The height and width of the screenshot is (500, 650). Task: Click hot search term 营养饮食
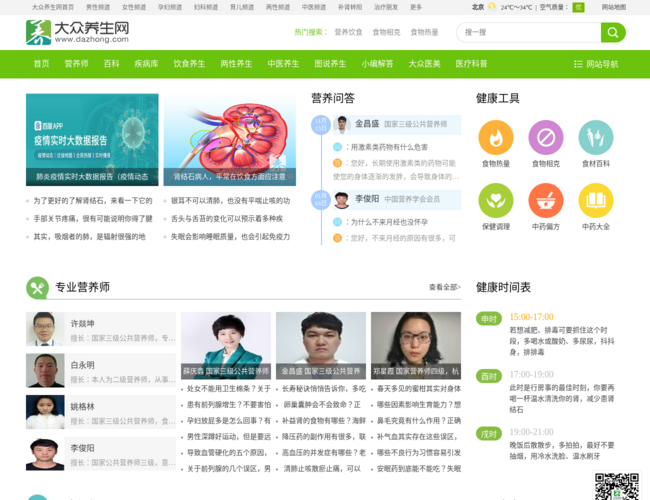(x=348, y=32)
